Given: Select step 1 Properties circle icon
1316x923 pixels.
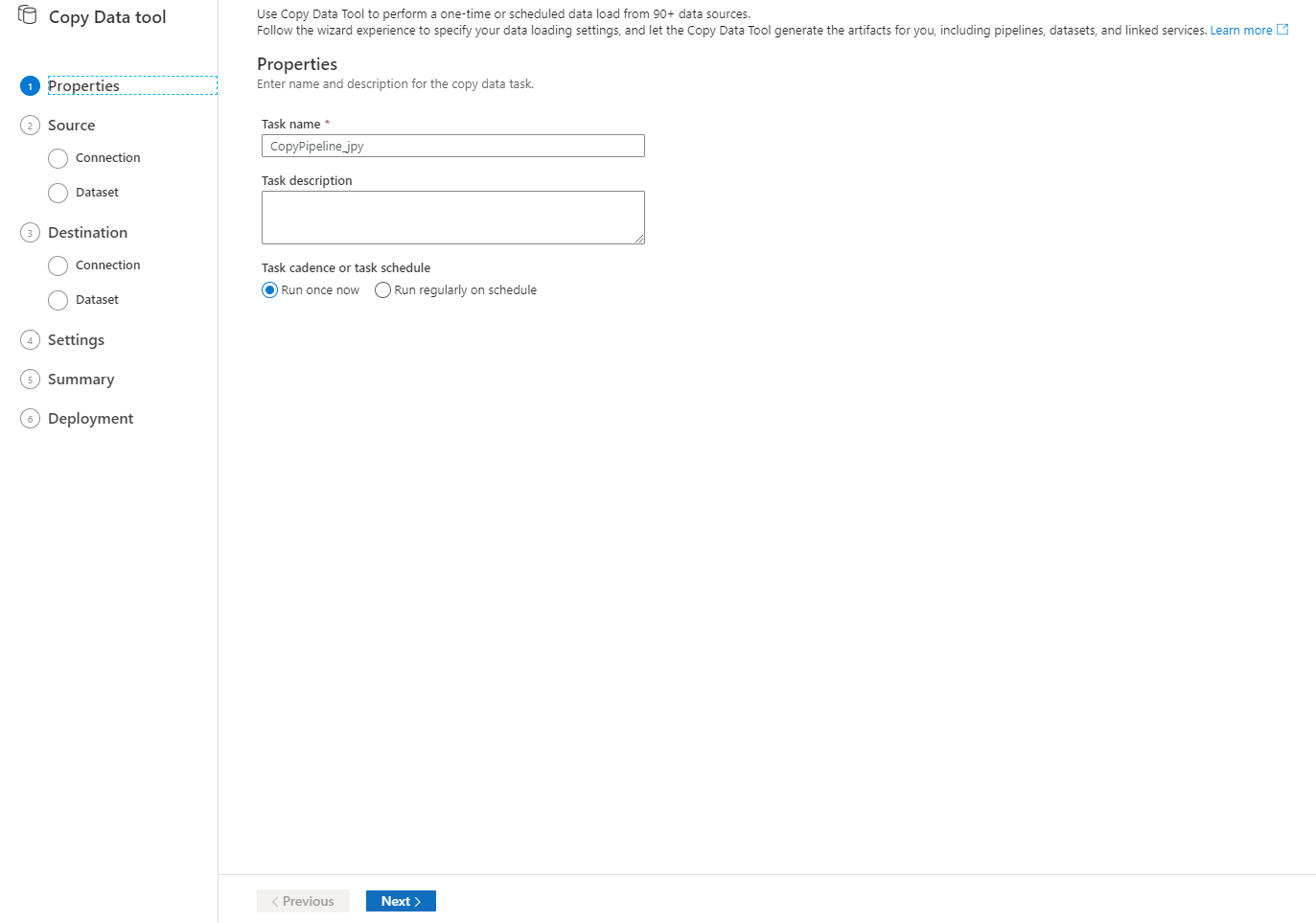Looking at the screenshot, I should (30, 86).
